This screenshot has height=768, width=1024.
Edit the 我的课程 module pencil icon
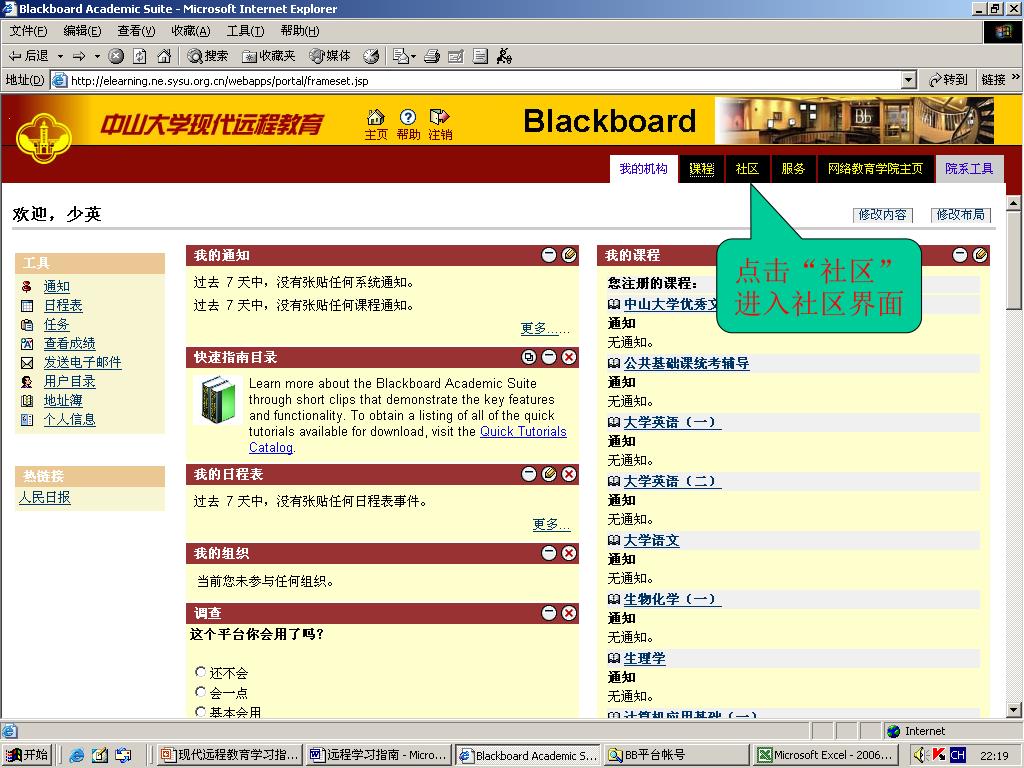(x=980, y=255)
